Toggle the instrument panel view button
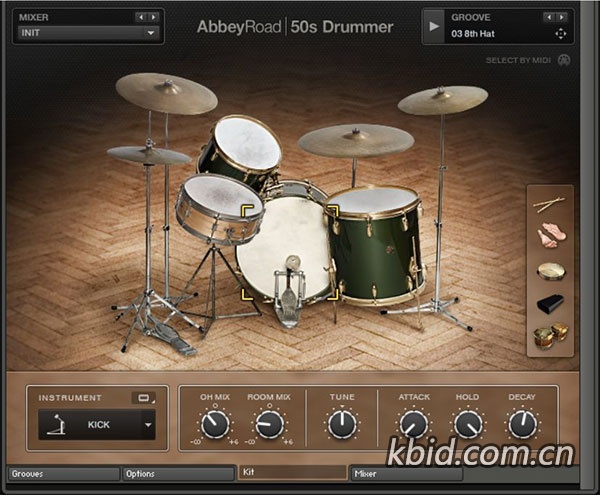 click(143, 398)
